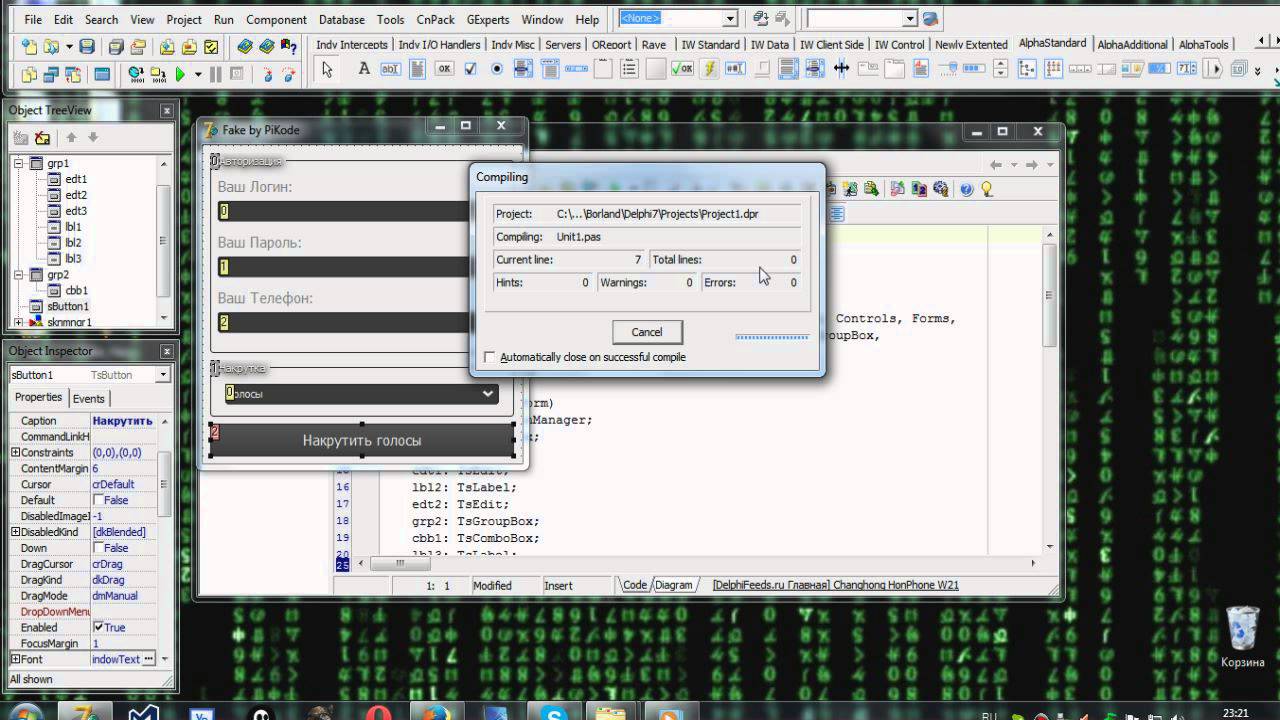This screenshot has height=720, width=1280.
Task: Select lbl3 in the Object TreeView
Action: (73, 259)
